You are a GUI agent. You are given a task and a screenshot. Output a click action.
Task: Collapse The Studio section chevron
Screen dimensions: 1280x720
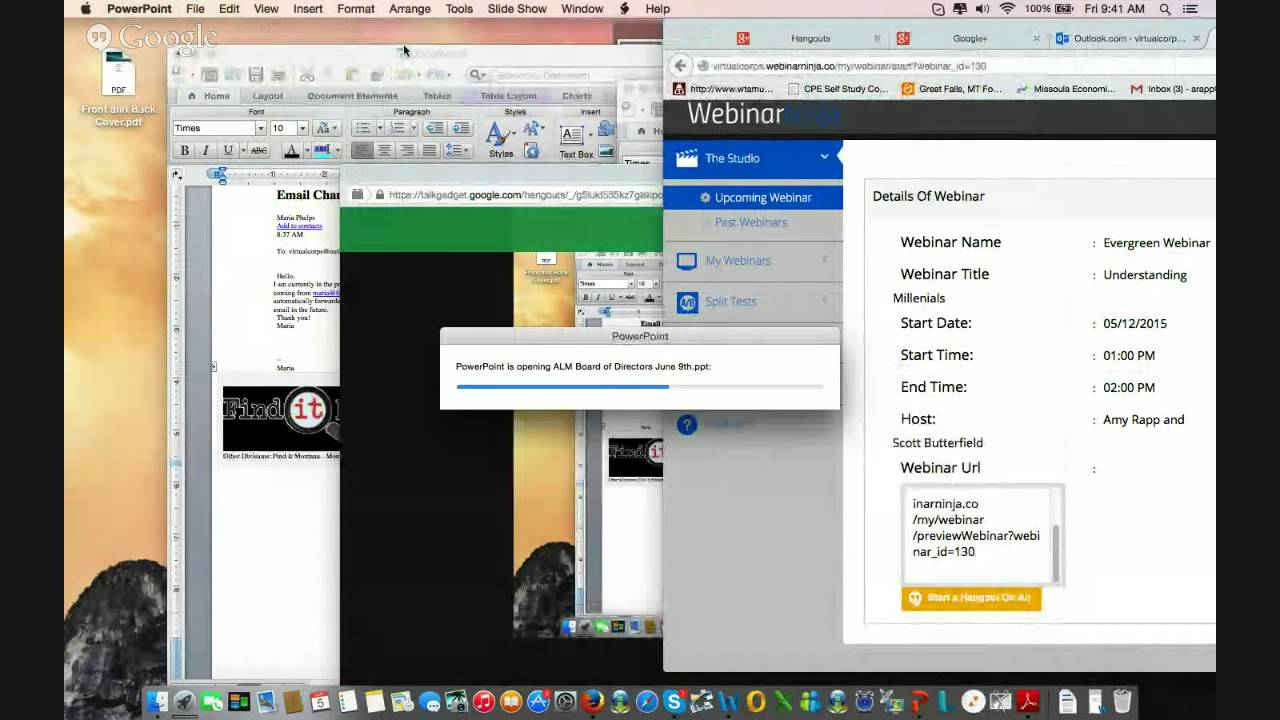tap(824, 157)
